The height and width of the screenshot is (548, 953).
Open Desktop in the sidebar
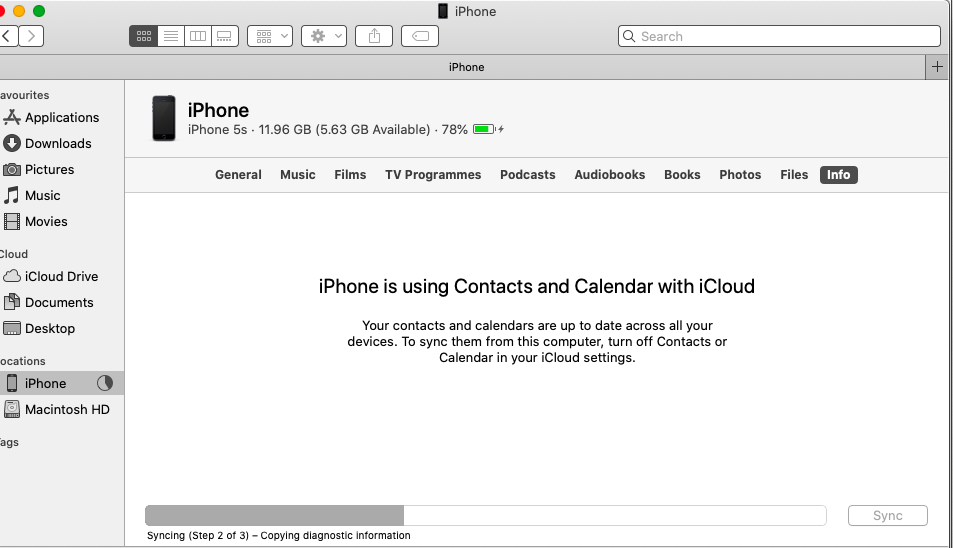click(61, 329)
